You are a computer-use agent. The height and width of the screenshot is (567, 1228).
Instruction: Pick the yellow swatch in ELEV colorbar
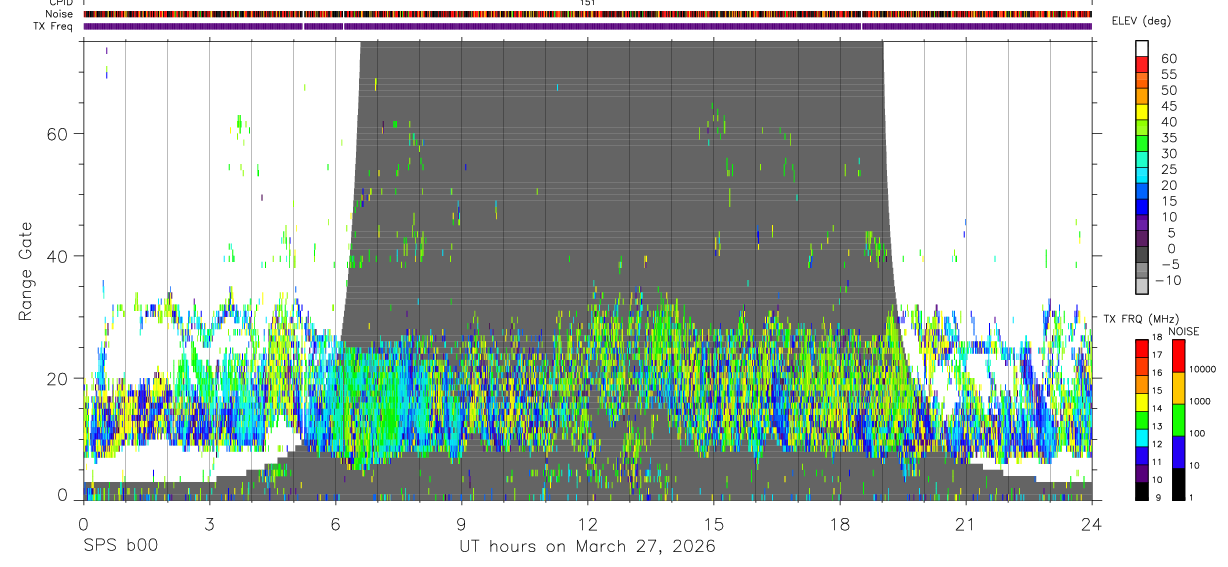[1142, 113]
